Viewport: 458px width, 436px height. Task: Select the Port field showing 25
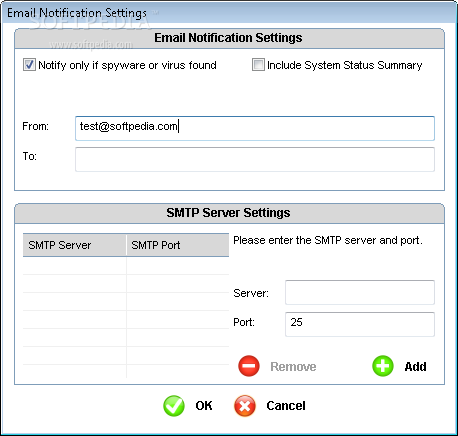[x=360, y=324]
